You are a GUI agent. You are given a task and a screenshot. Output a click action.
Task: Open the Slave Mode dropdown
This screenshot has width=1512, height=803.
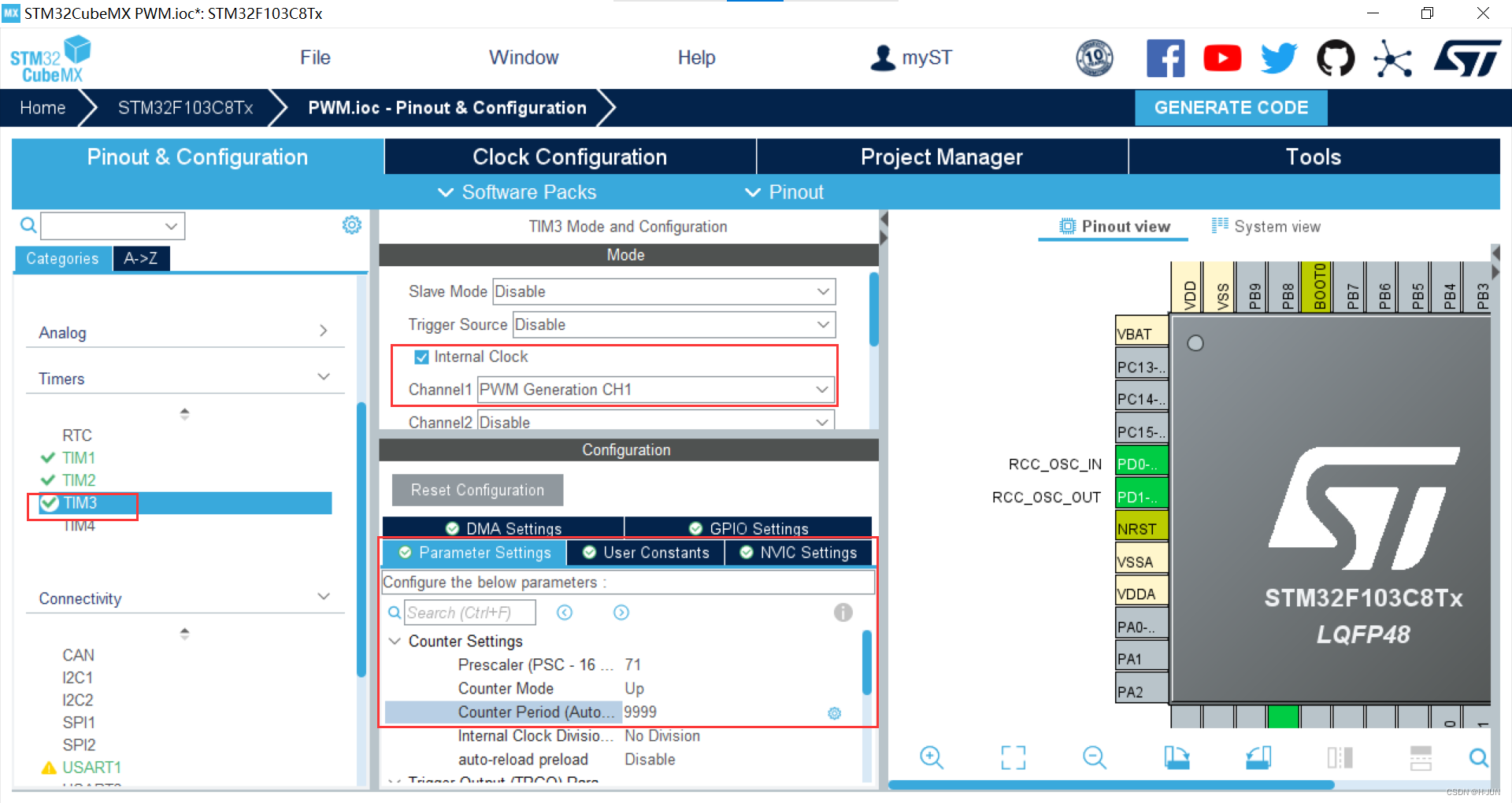[664, 291]
